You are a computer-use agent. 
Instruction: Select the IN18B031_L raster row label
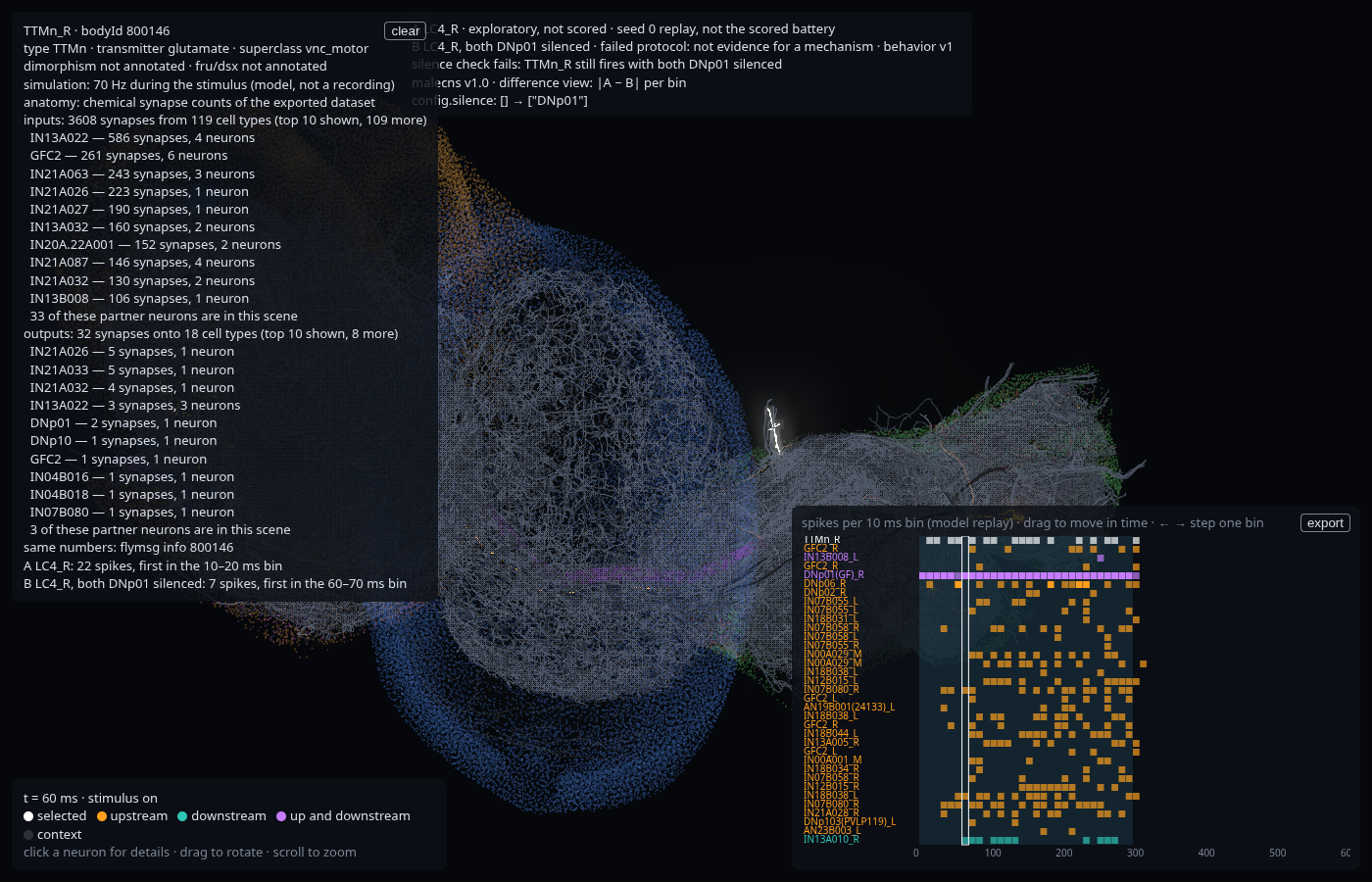[x=830, y=619]
